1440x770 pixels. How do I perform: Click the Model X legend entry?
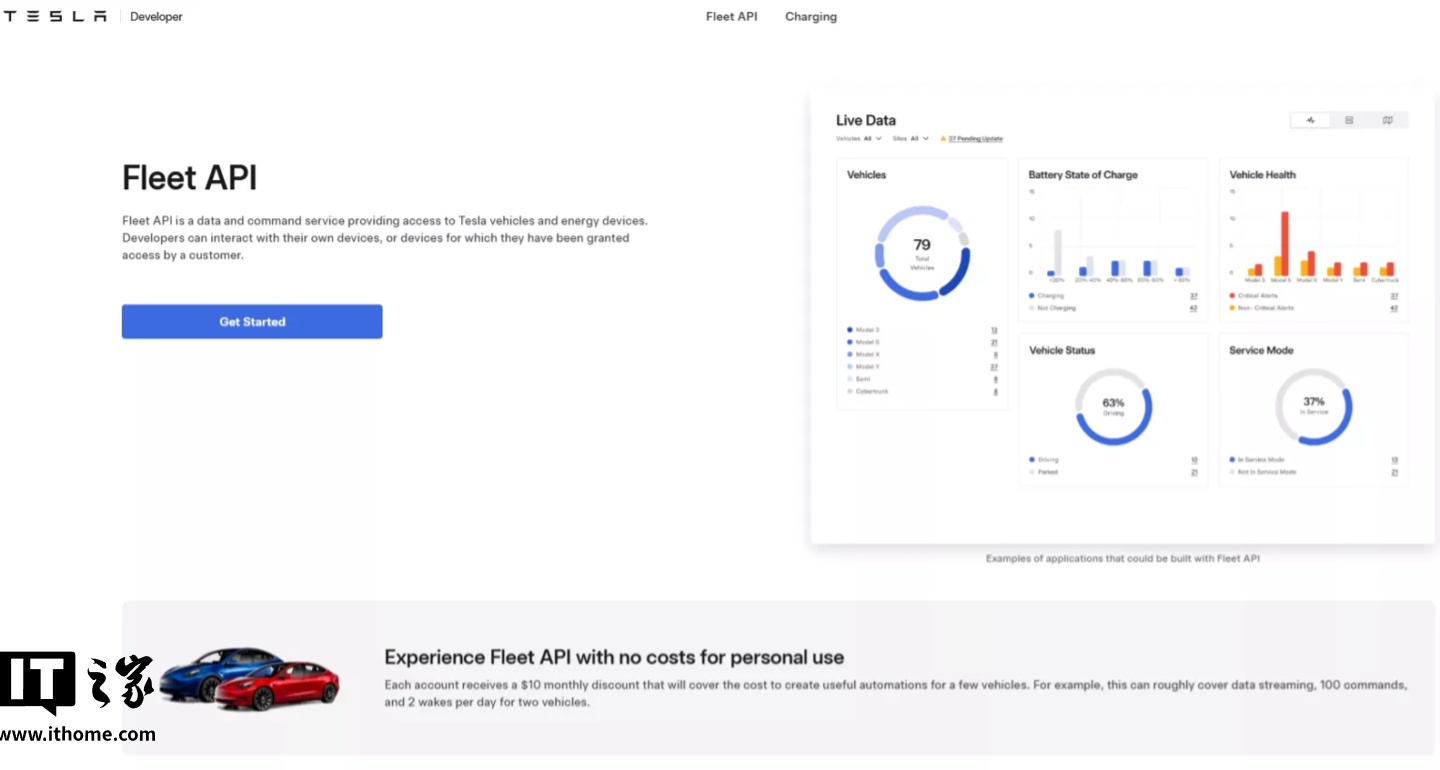pyautogui.click(x=863, y=355)
